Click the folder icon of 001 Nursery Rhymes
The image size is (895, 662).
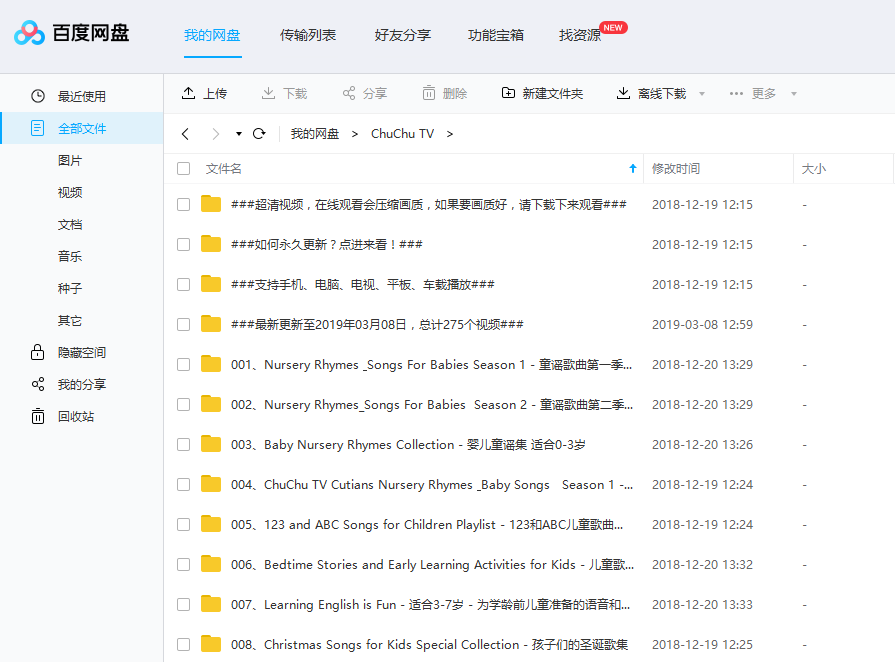tap(211, 364)
